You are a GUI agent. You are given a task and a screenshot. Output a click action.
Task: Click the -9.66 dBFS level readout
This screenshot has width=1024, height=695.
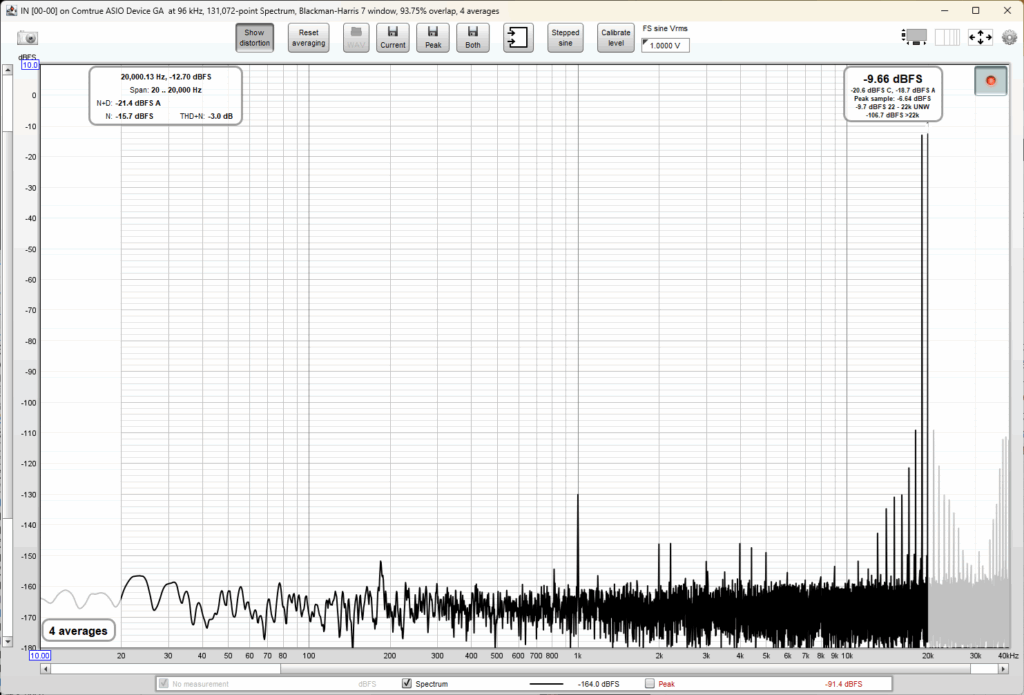coord(893,78)
